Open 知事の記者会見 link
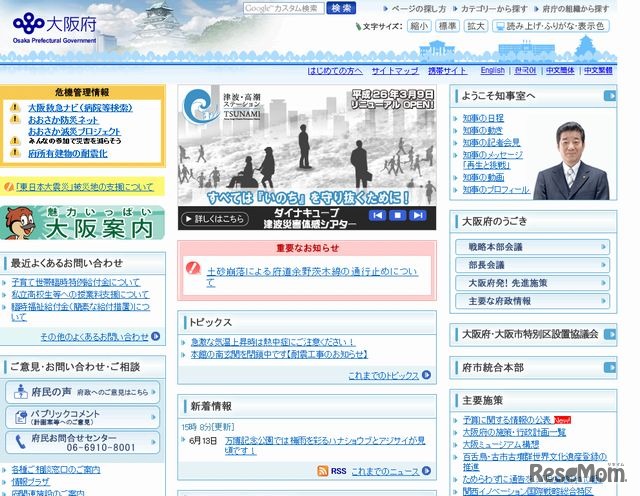640x496 pixels. tap(491, 142)
